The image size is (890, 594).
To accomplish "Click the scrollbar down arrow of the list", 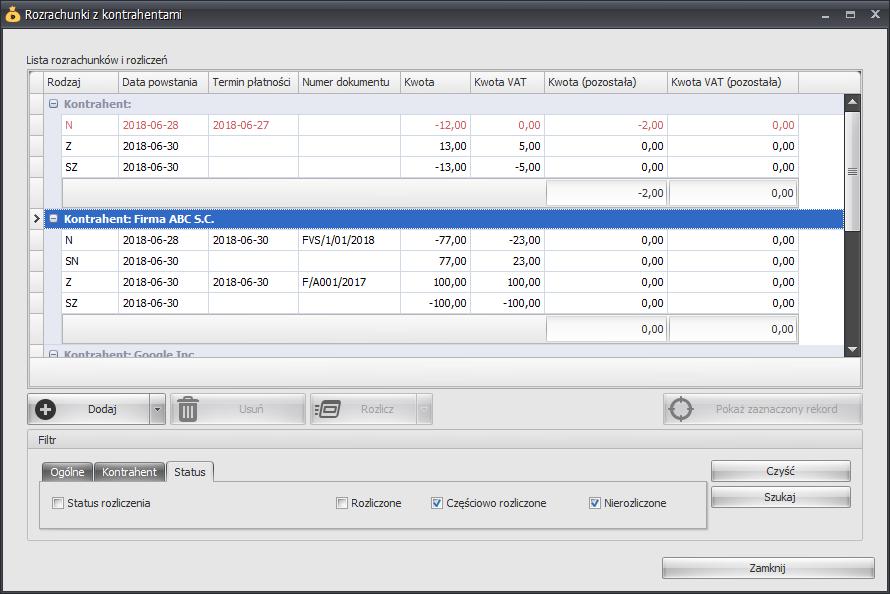I will pyautogui.click(x=852, y=349).
